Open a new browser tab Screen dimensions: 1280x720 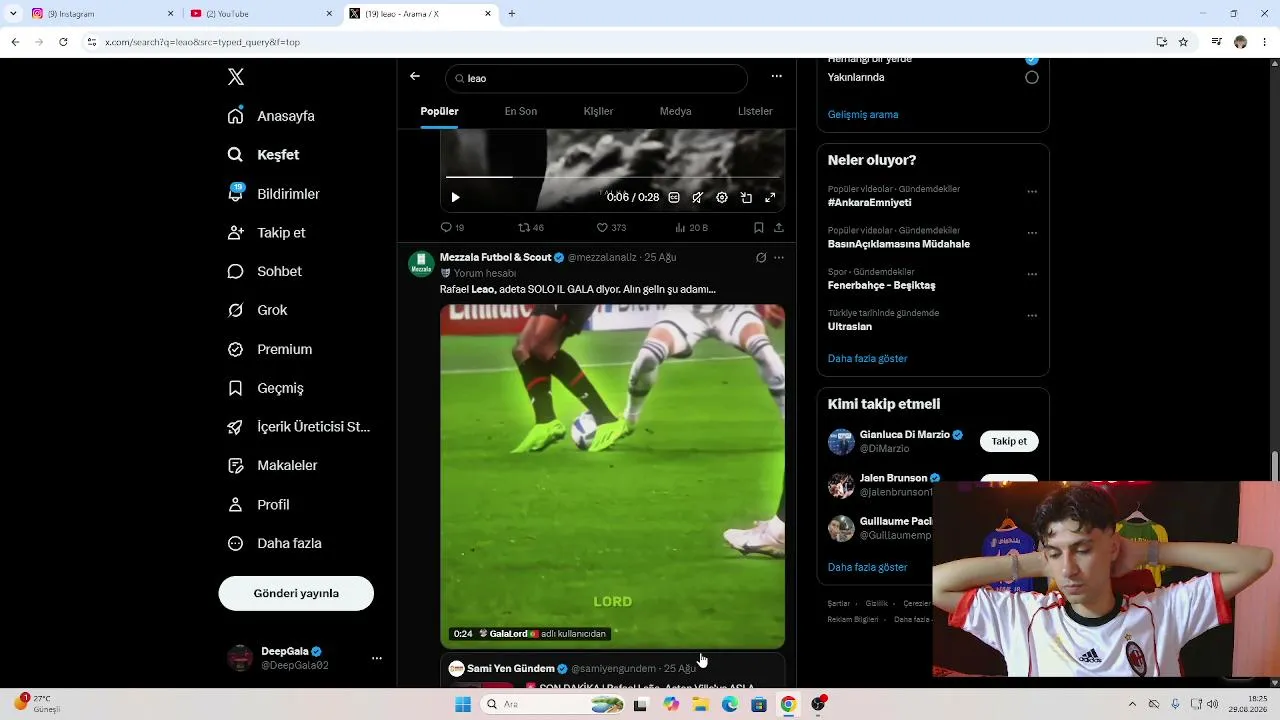click(x=512, y=13)
